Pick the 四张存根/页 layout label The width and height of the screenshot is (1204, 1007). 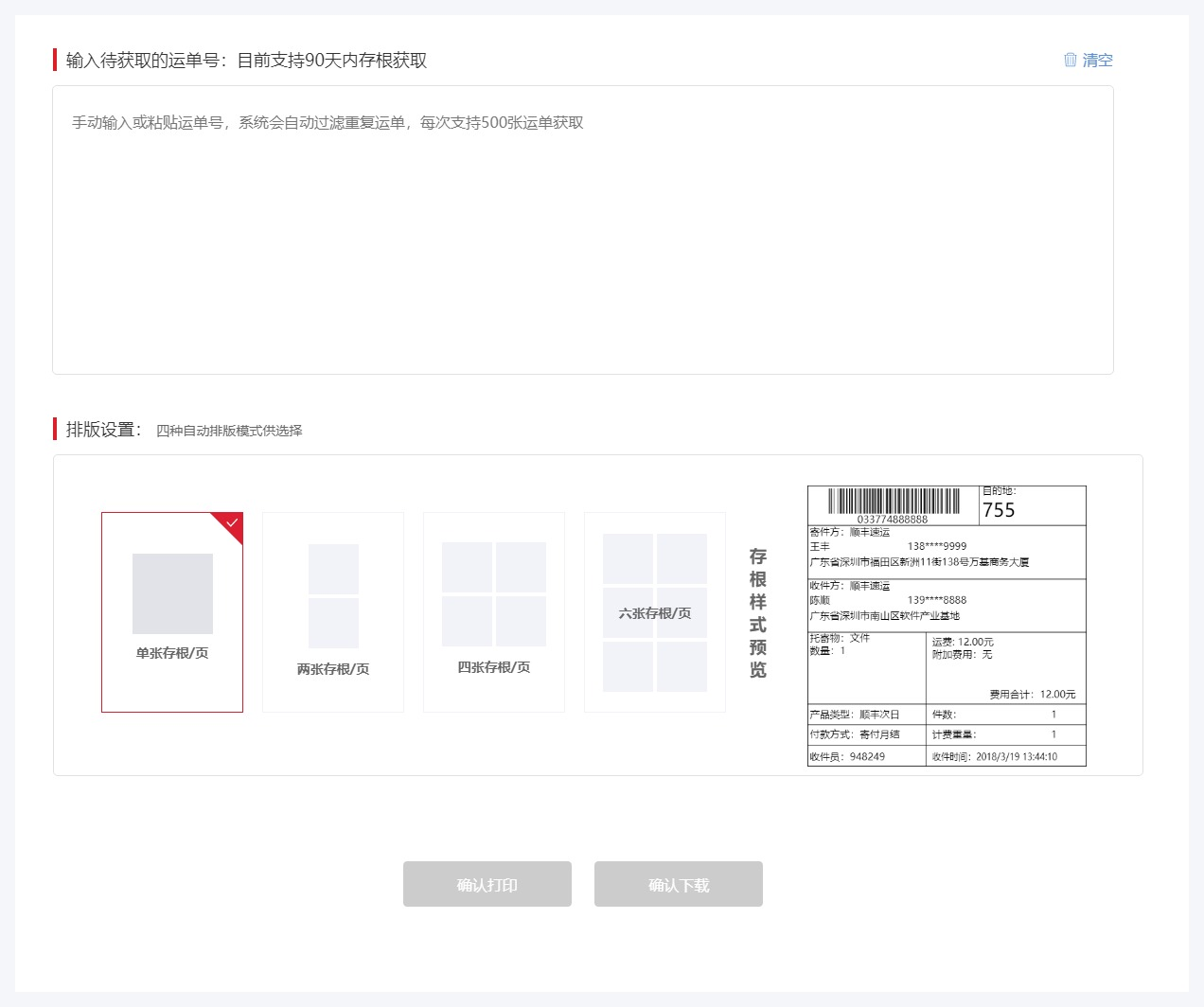tap(494, 667)
